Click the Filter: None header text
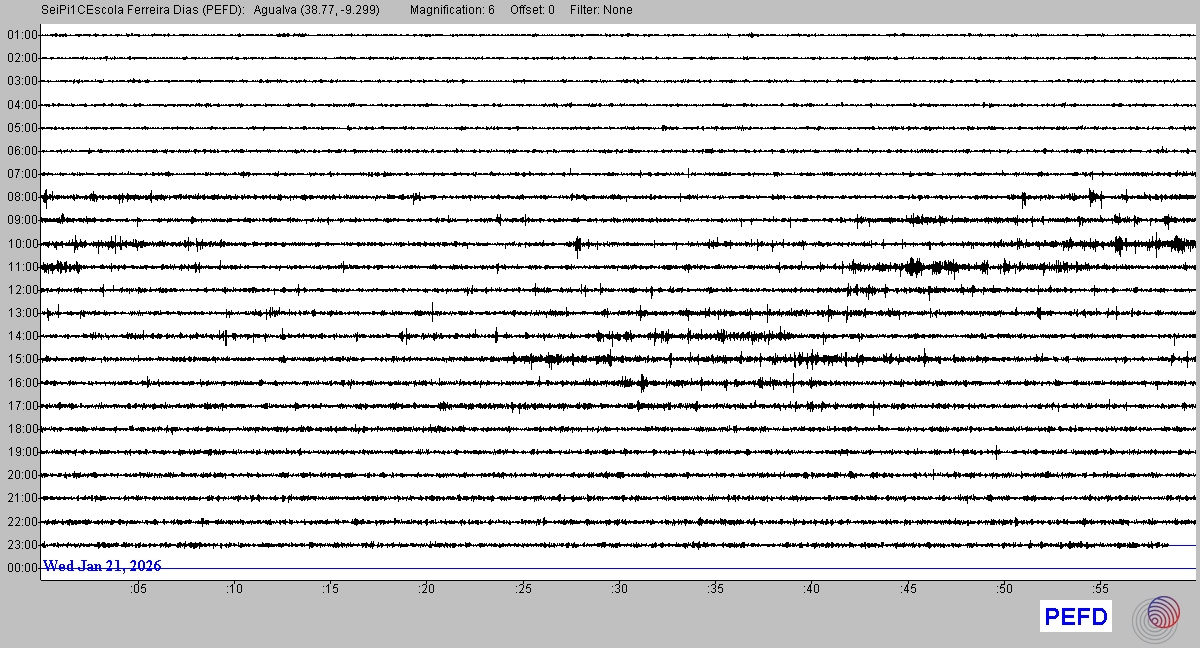This screenshot has height=648, width=1200. pyautogui.click(x=601, y=10)
